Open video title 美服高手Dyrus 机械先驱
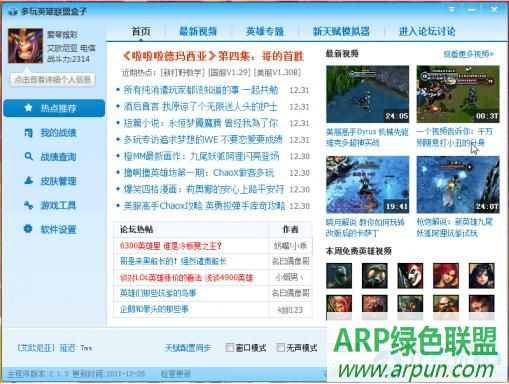 [x=367, y=137]
